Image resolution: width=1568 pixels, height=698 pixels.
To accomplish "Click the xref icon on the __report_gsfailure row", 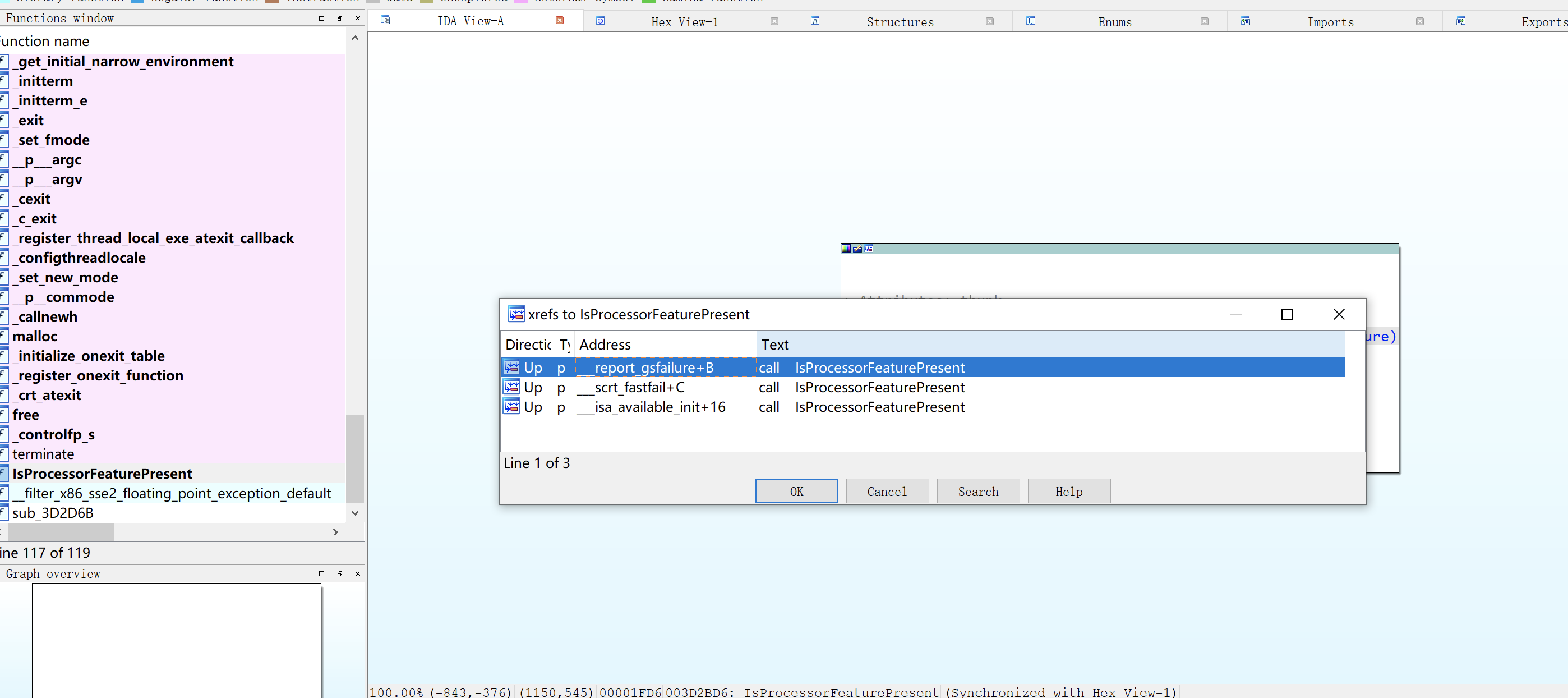I will click(511, 368).
